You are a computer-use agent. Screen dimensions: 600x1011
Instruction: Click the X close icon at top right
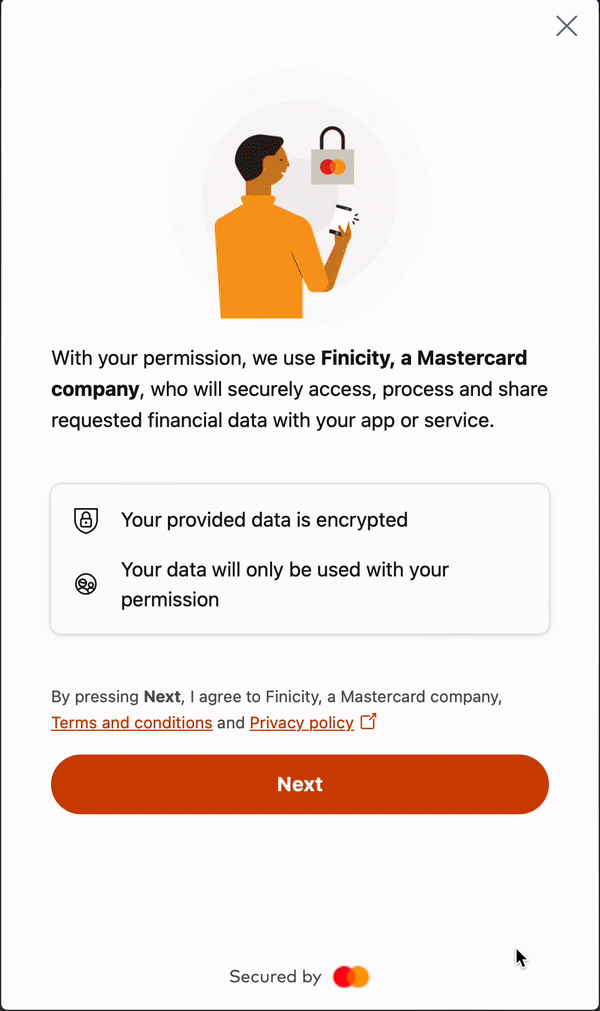(x=566, y=26)
